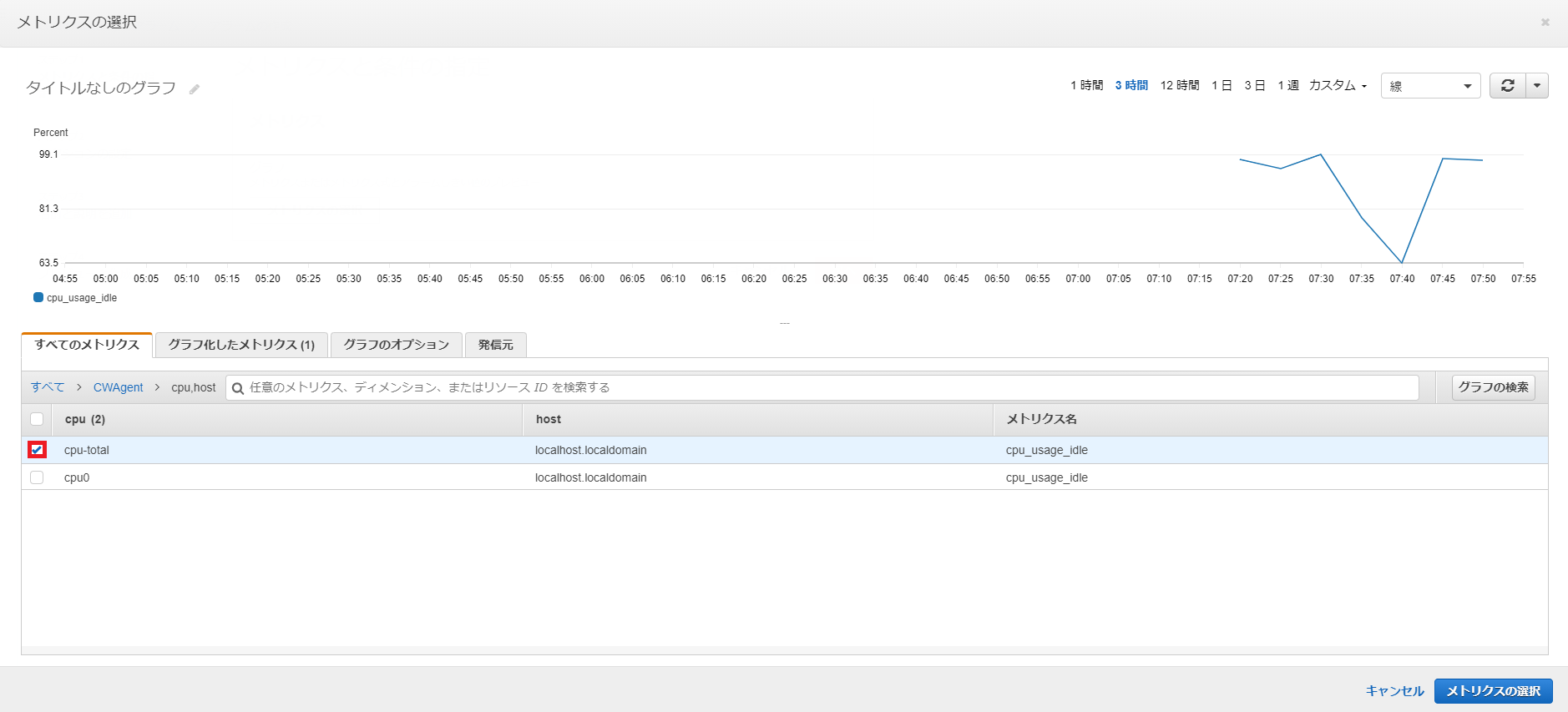Check the cpu0 metric checkbox
This screenshot has width=1568, height=712.
coord(37,477)
